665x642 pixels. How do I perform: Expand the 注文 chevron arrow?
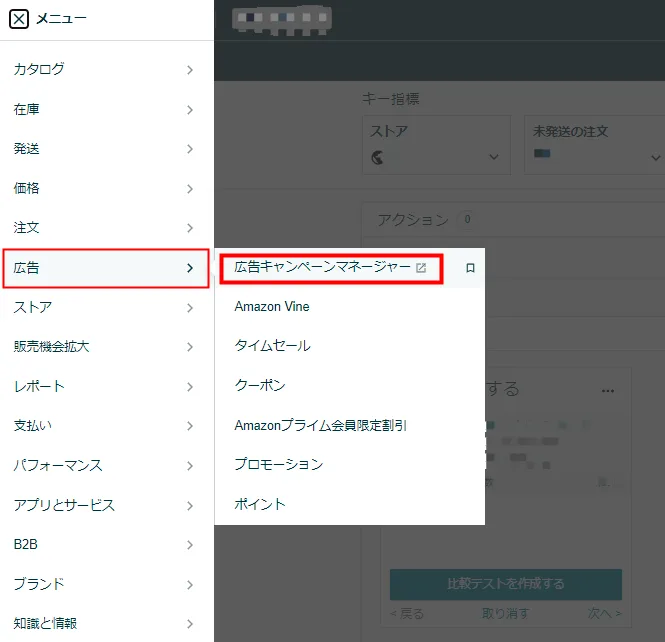[x=190, y=228]
